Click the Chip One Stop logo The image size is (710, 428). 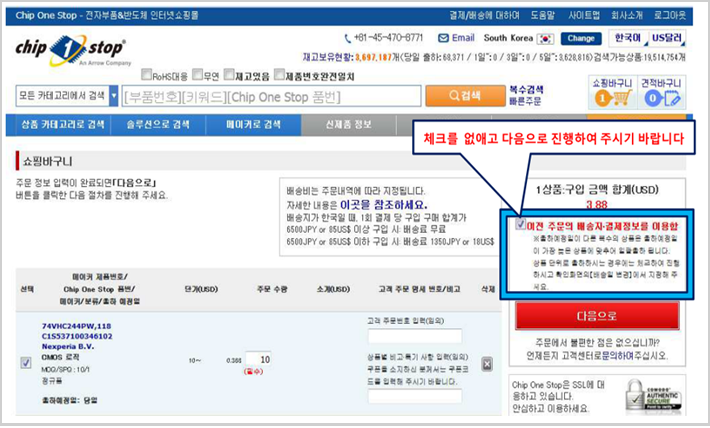[70, 50]
